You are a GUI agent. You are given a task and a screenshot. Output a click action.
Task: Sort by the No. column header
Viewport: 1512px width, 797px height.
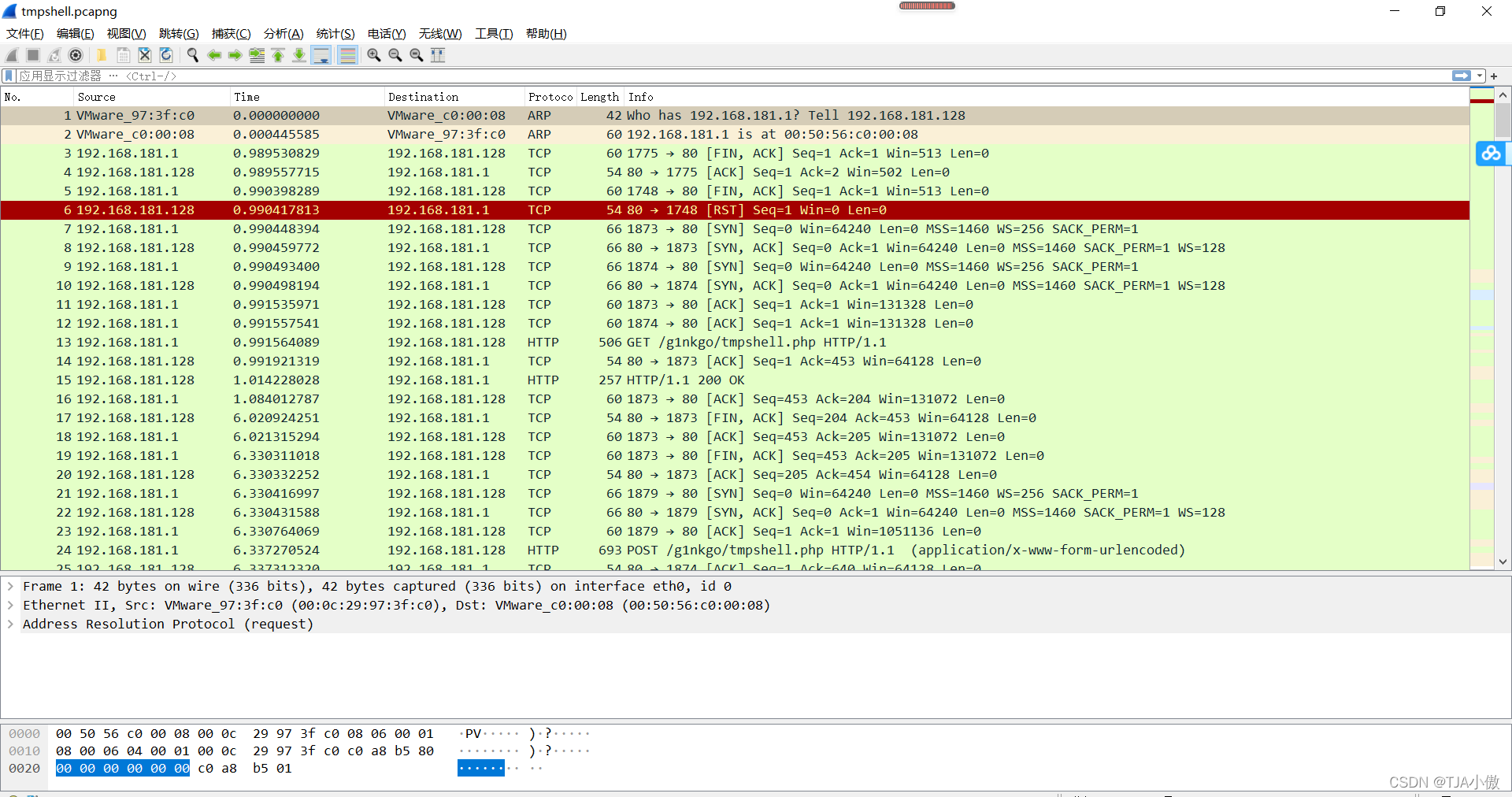click(x=37, y=97)
